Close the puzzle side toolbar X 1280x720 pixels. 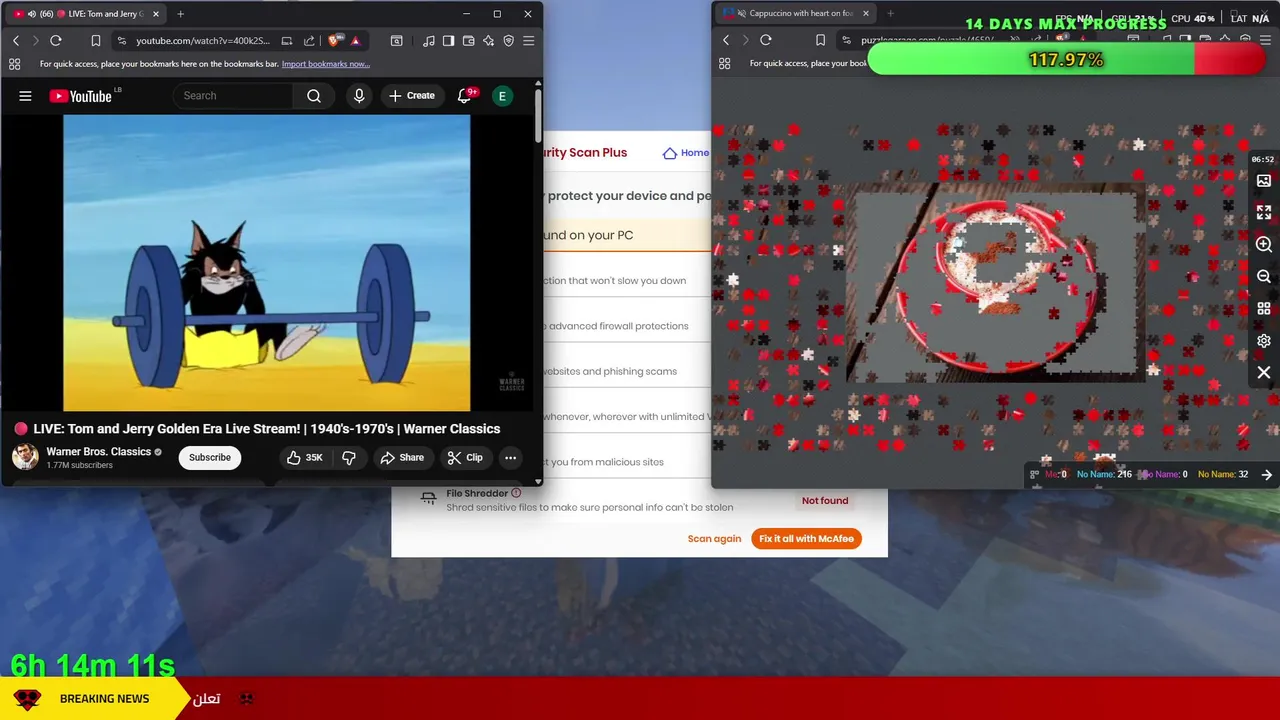tap(1264, 373)
